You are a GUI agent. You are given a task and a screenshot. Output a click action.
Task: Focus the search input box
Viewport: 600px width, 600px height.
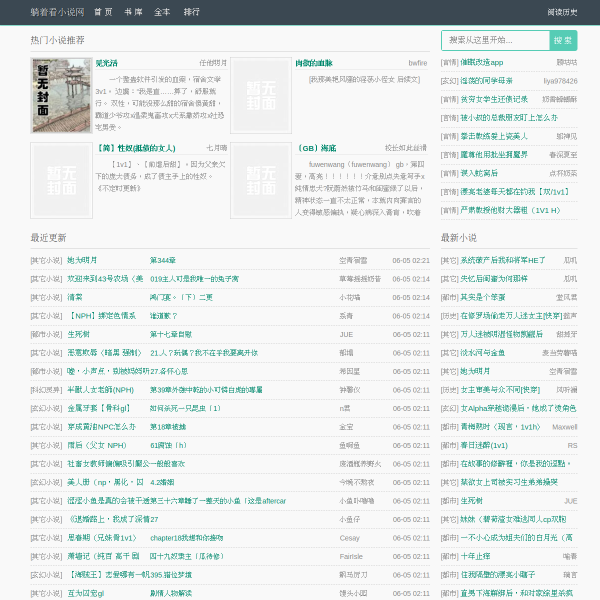[x=496, y=40]
